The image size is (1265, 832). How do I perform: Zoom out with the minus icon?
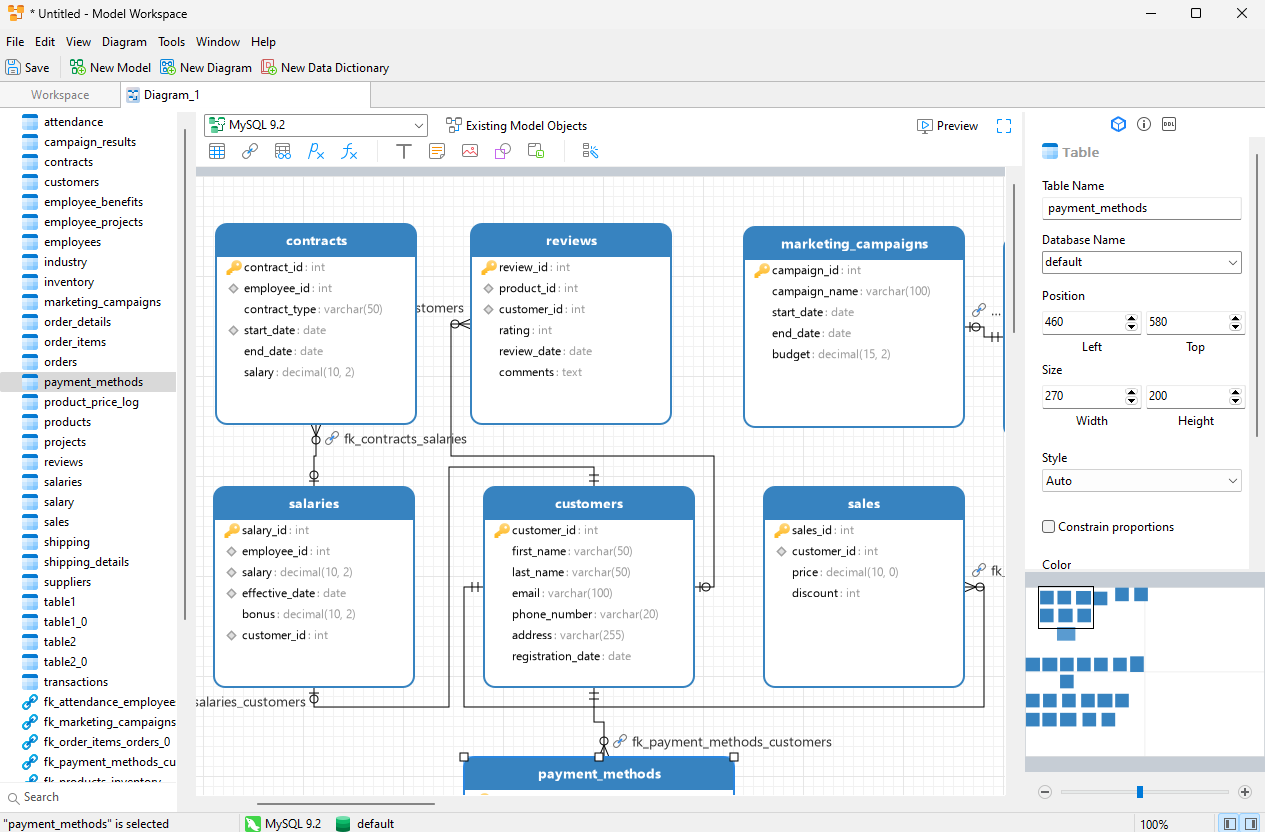1045,792
